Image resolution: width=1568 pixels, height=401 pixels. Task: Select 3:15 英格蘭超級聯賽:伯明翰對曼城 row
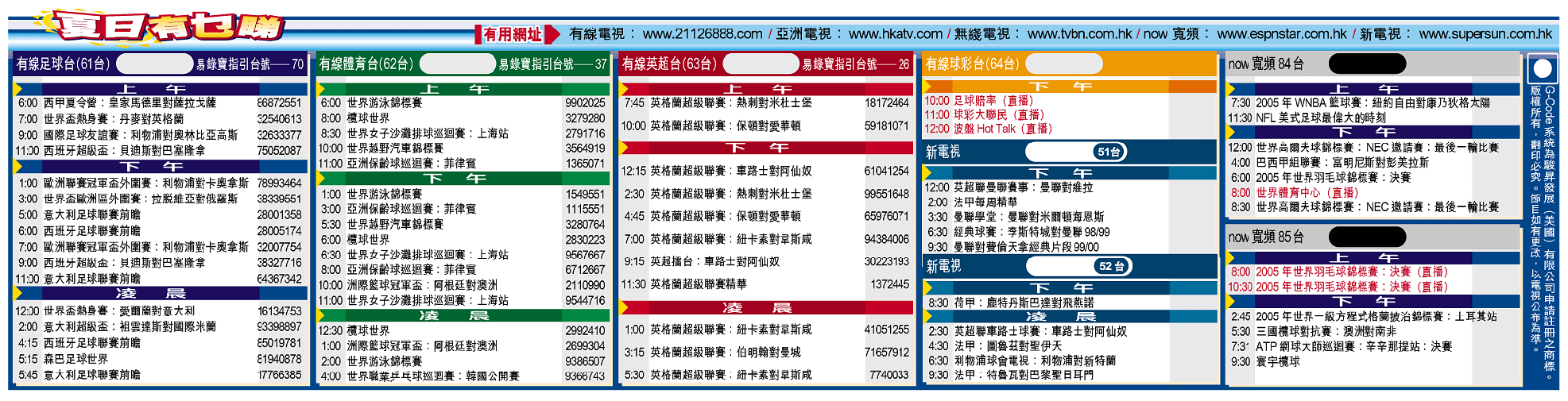click(765, 352)
